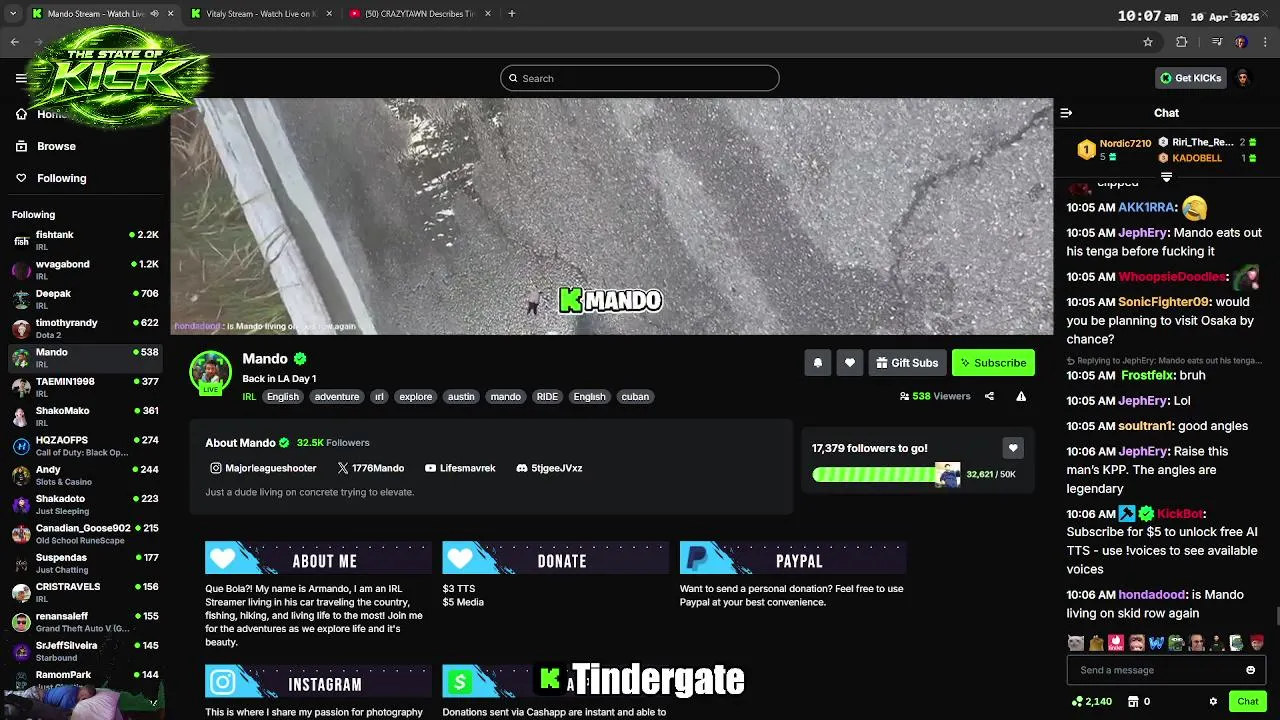Open the PAYPAL panel banner
1280x720 pixels.
[x=793, y=558]
